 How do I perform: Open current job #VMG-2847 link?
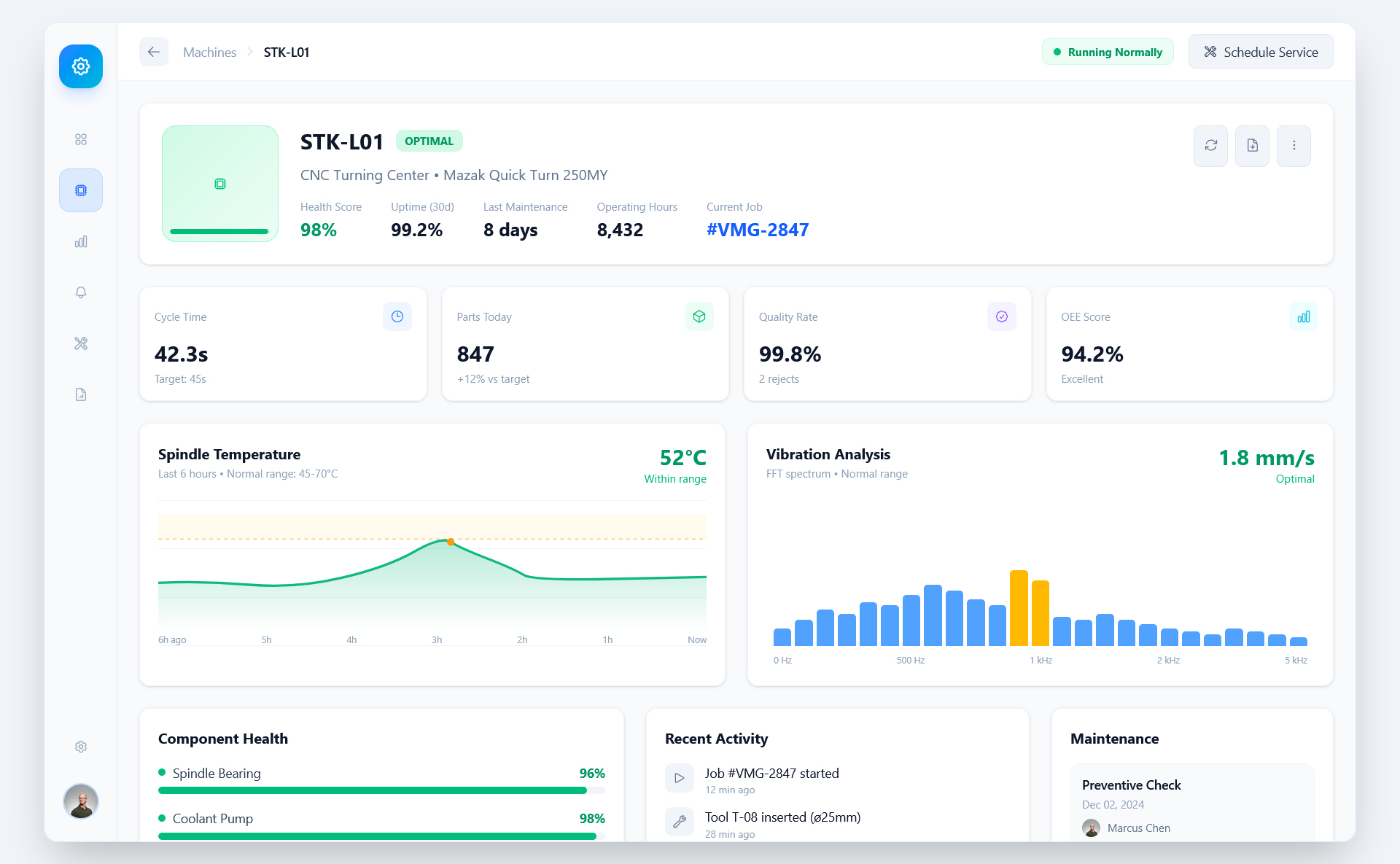click(757, 229)
